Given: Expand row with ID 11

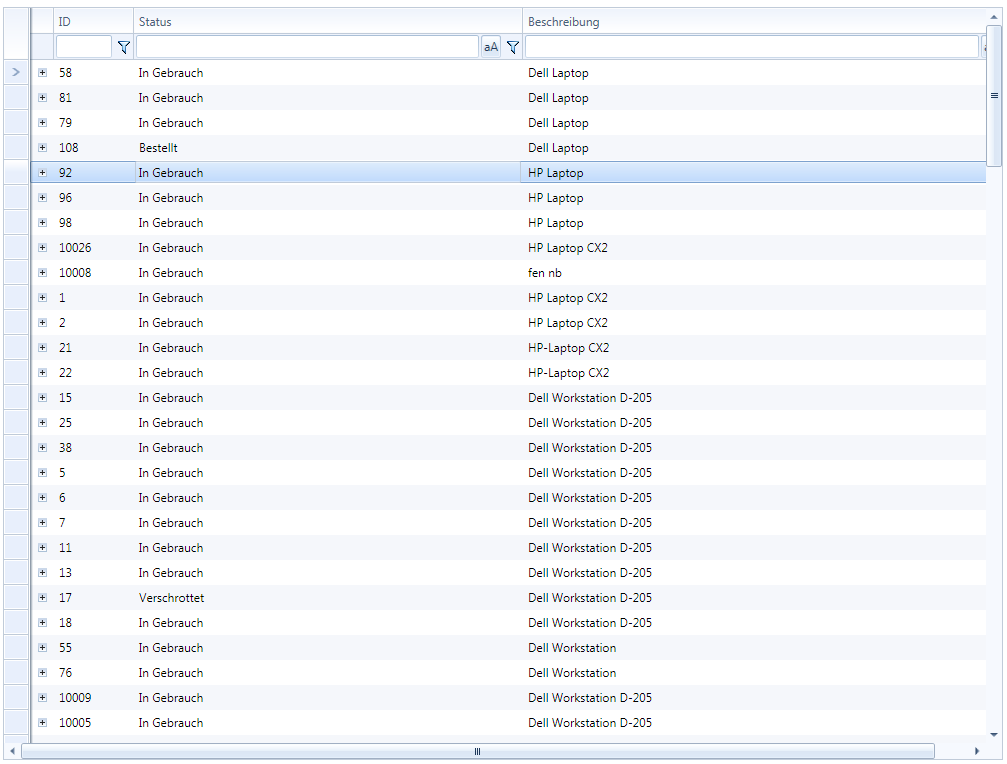Looking at the screenshot, I should [42, 548].
